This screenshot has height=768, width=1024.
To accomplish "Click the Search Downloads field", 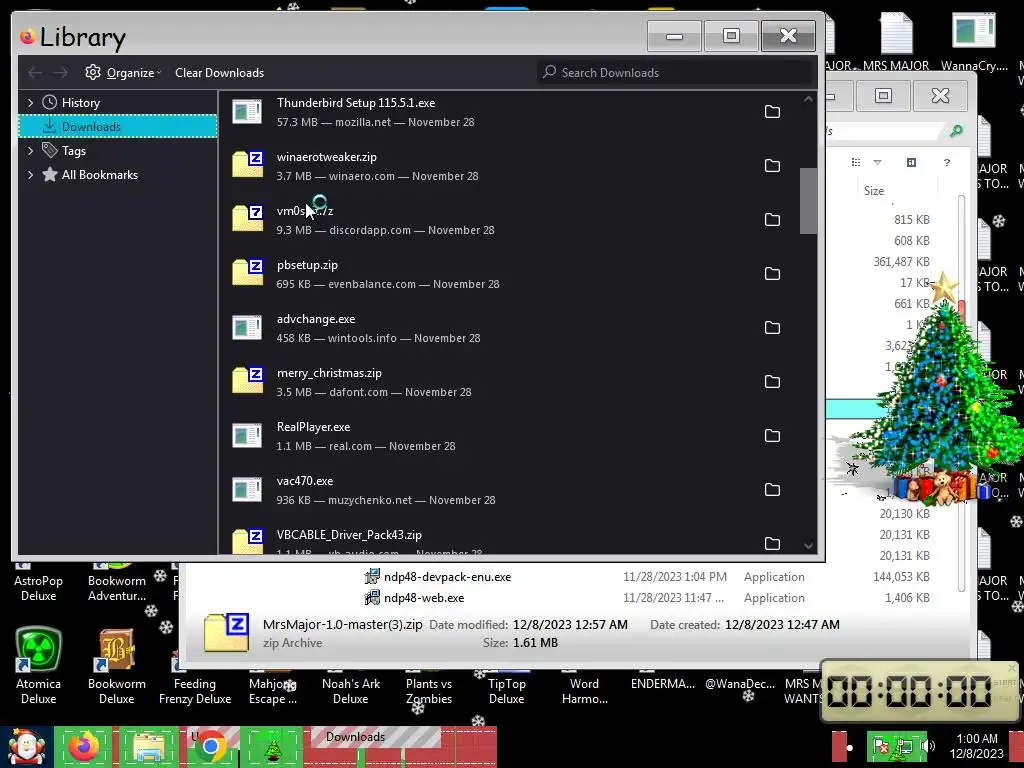I will tap(676, 72).
